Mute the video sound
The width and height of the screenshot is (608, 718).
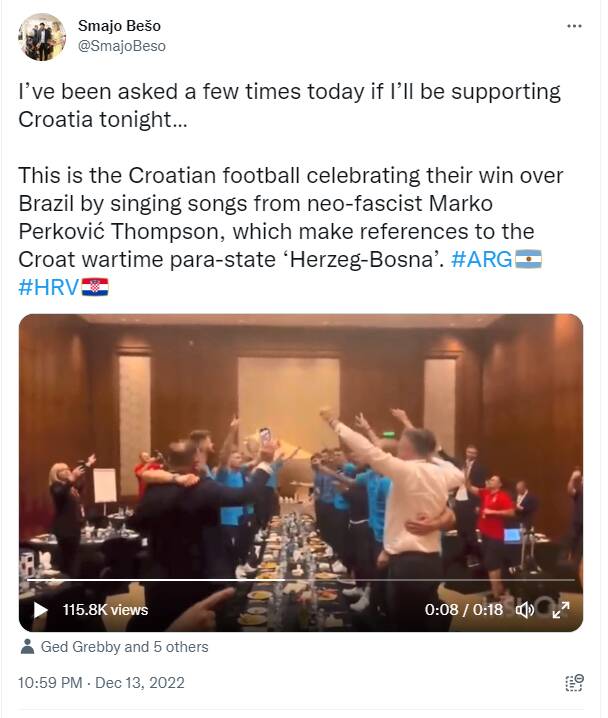[524, 609]
